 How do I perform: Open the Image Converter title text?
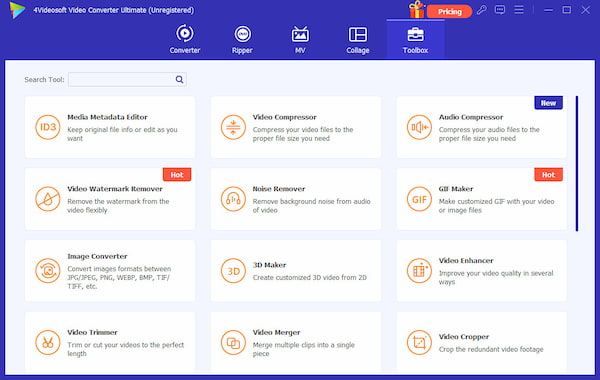(x=97, y=256)
